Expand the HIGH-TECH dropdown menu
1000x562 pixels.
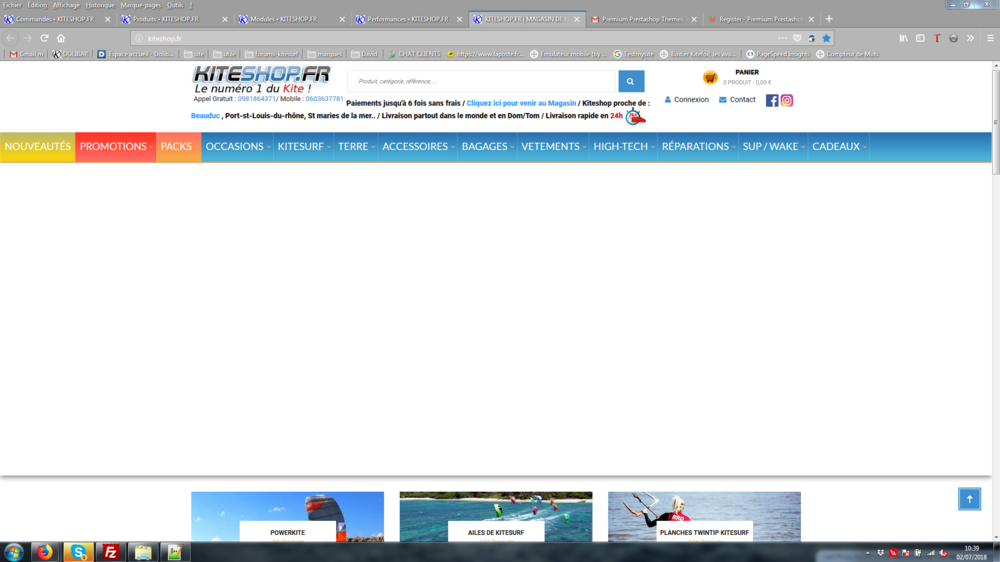tap(623, 147)
